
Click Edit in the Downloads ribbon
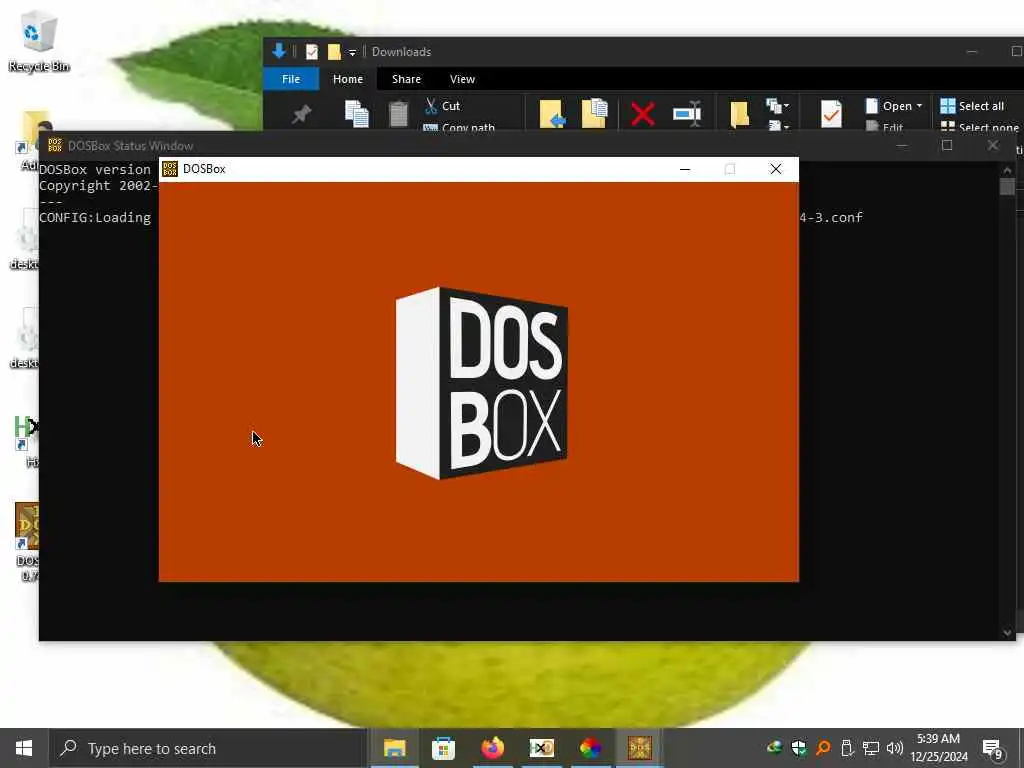point(885,127)
